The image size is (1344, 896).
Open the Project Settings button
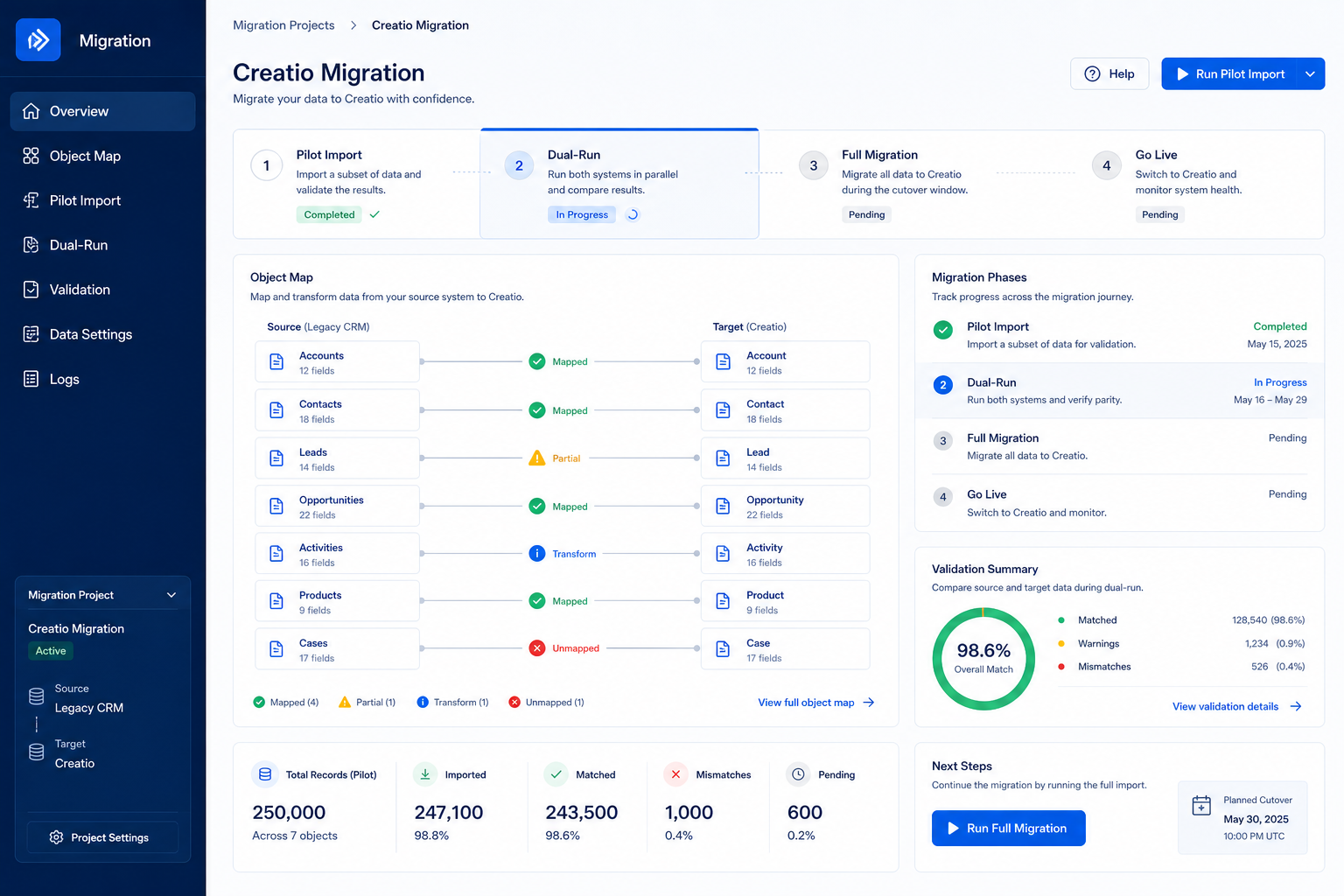coord(102,837)
